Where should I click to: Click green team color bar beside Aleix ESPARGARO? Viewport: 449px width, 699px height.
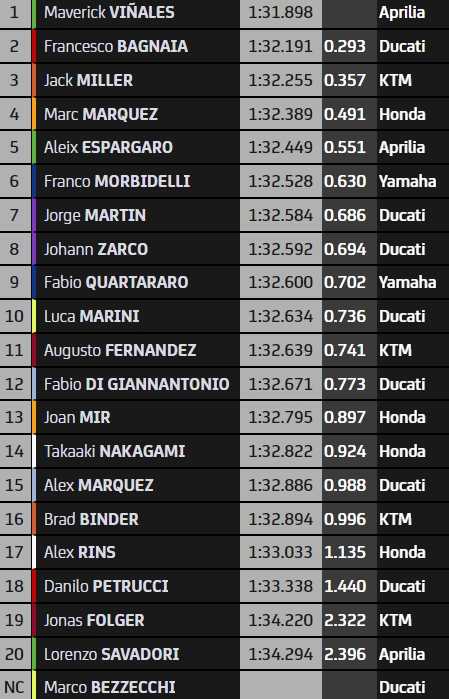coord(34,148)
